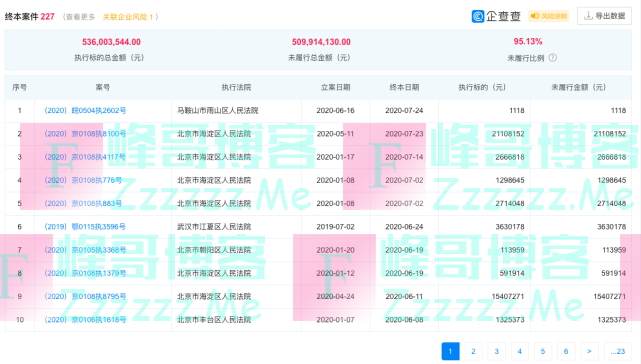
Task: Click the 终本案件 227 heading
Action: 29,17
